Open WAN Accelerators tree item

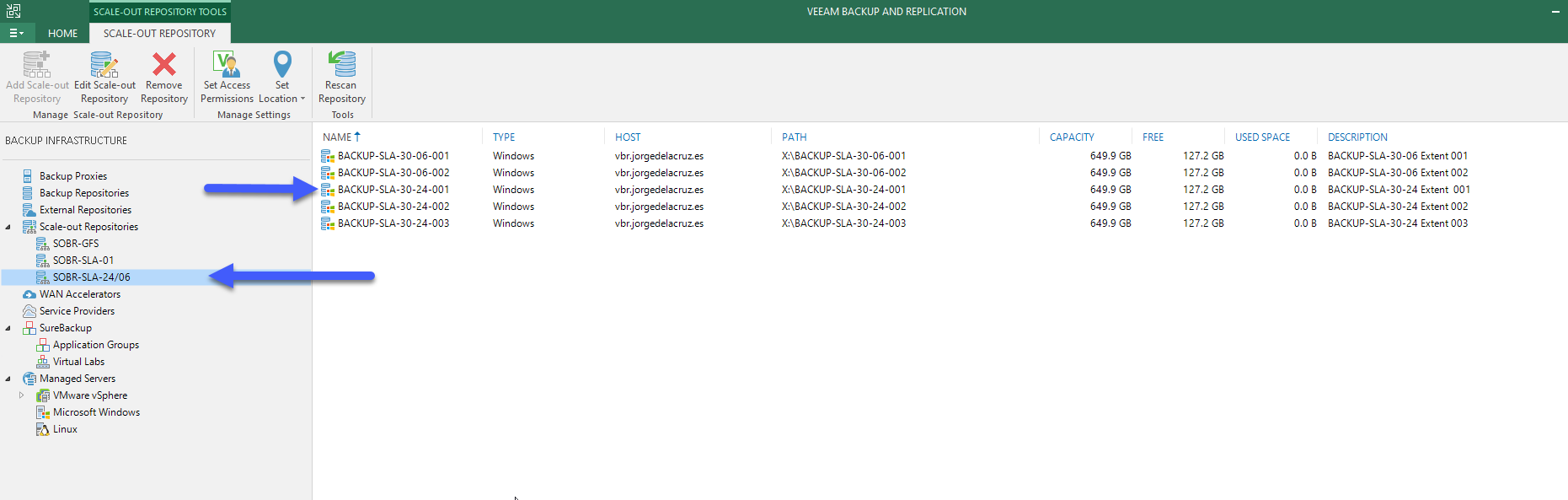tap(80, 294)
